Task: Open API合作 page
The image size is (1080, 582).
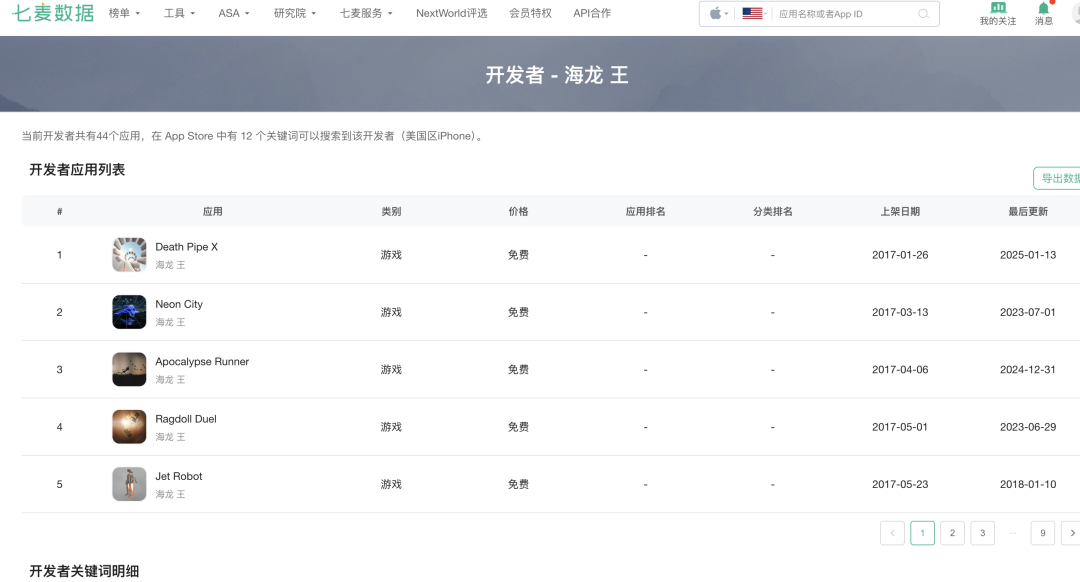Action: coord(592,13)
